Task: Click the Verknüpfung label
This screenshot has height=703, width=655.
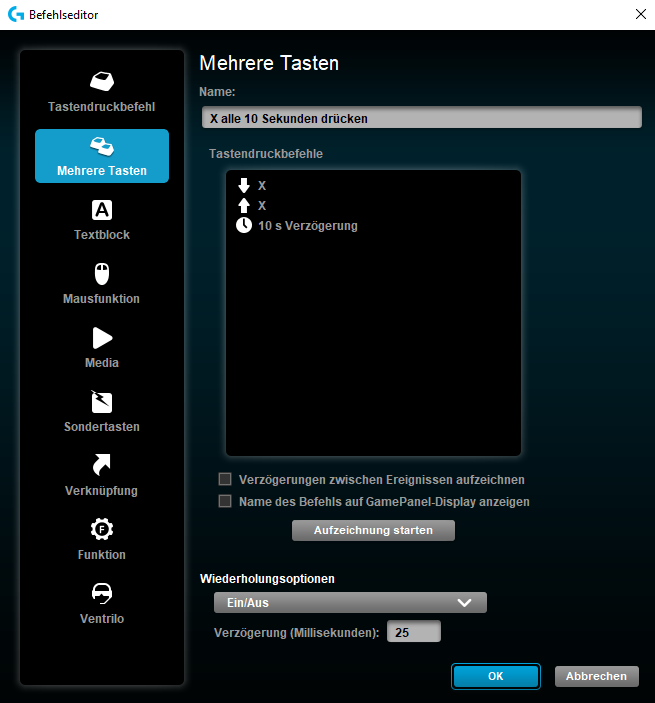Action: pyautogui.click(x=102, y=490)
